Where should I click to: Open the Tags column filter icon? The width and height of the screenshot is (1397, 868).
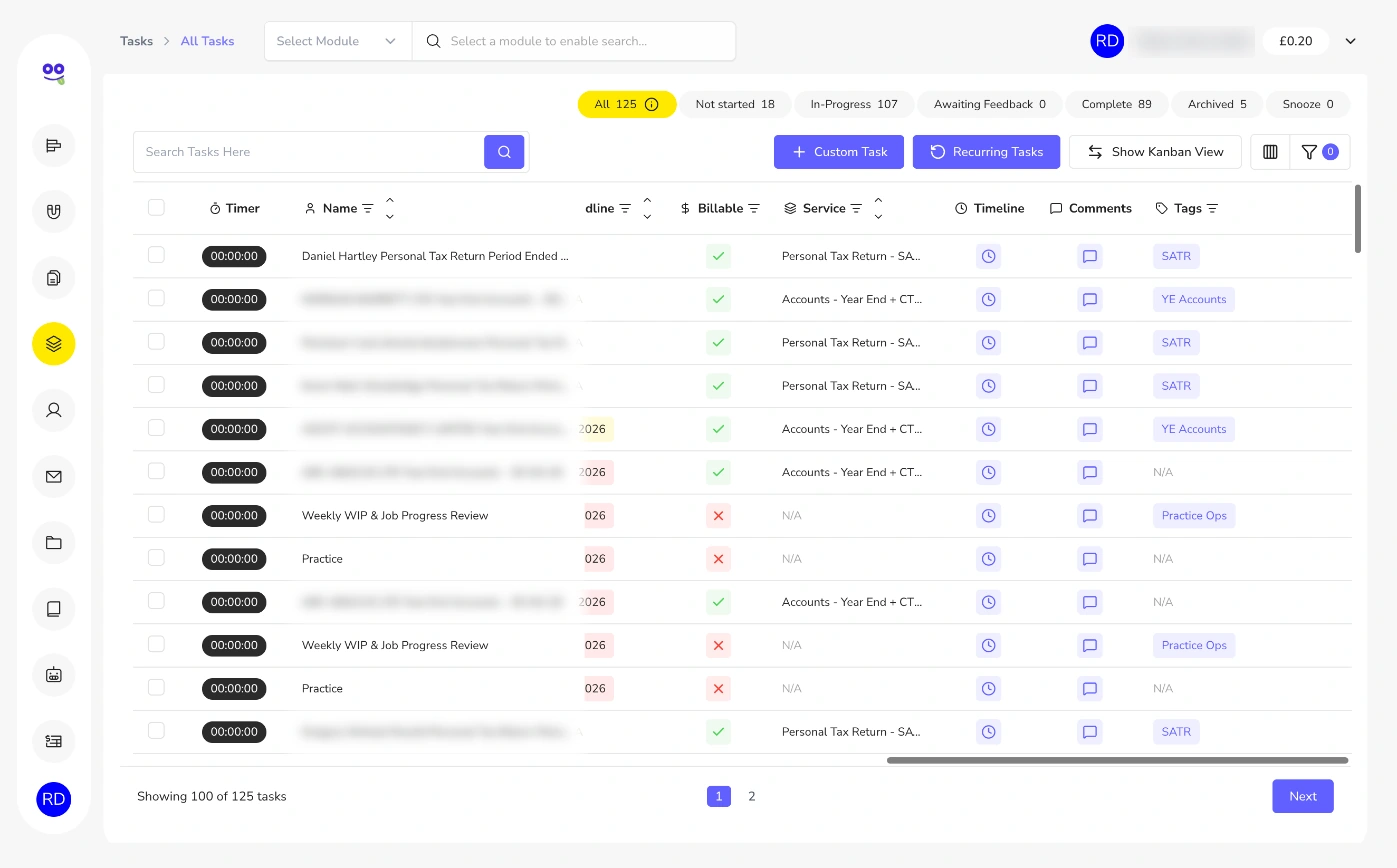pyautogui.click(x=1212, y=208)
